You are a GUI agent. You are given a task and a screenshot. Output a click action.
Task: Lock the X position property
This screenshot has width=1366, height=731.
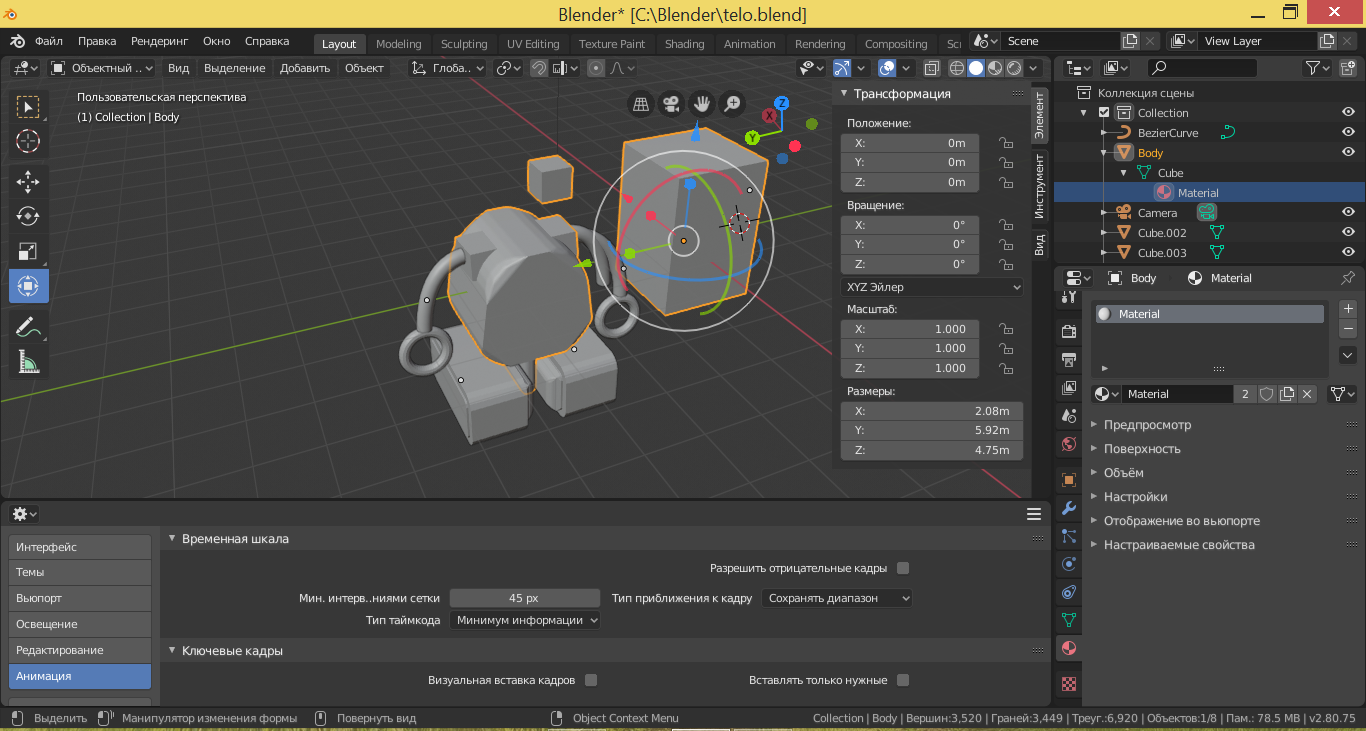pos(1006,143)
